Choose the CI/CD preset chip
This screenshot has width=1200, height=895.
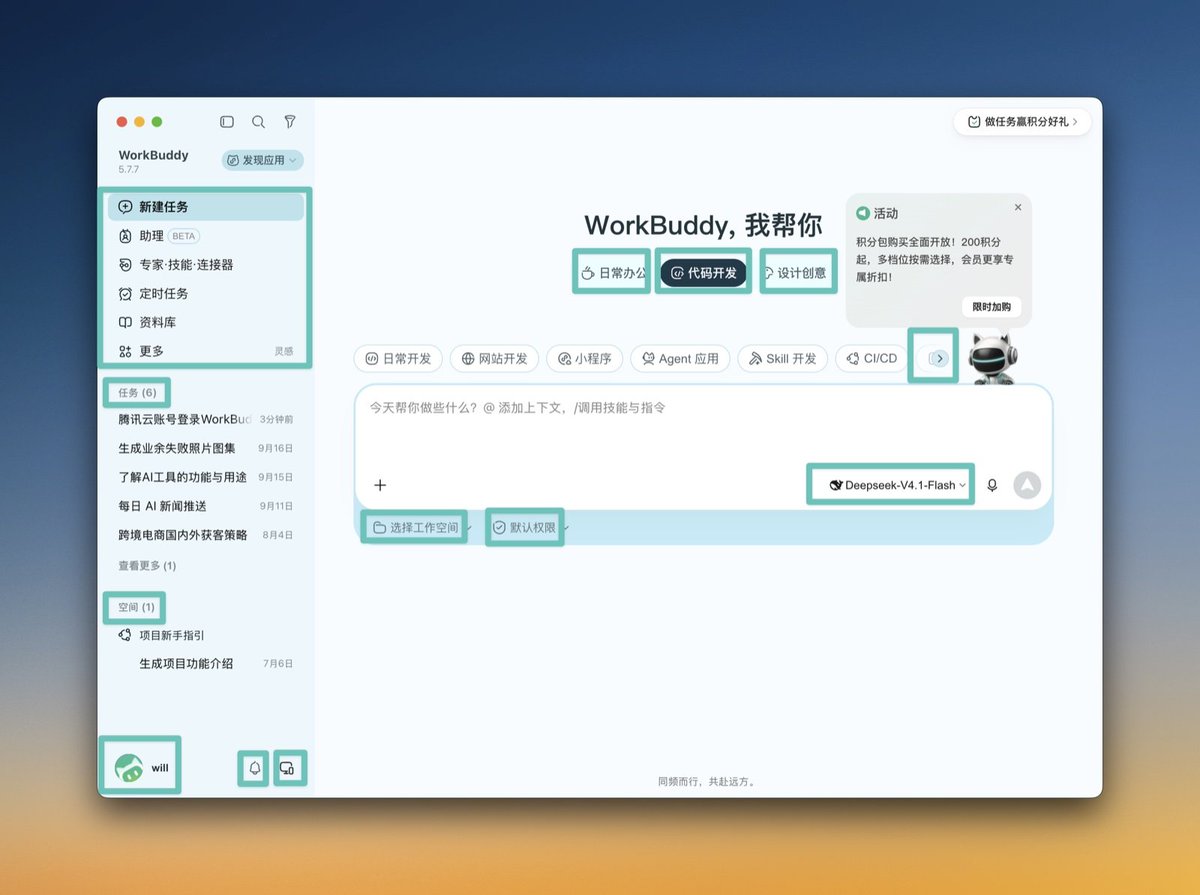872,358
